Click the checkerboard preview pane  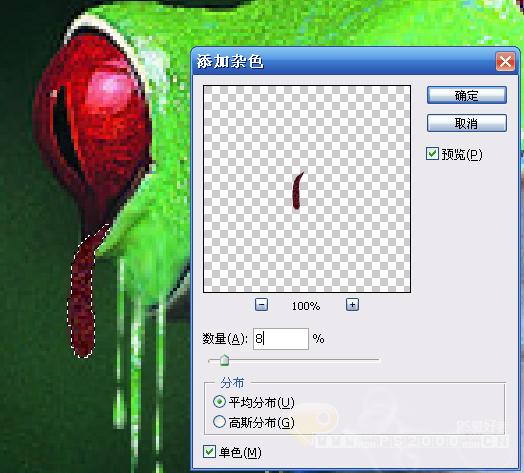[x=307, y=189]
